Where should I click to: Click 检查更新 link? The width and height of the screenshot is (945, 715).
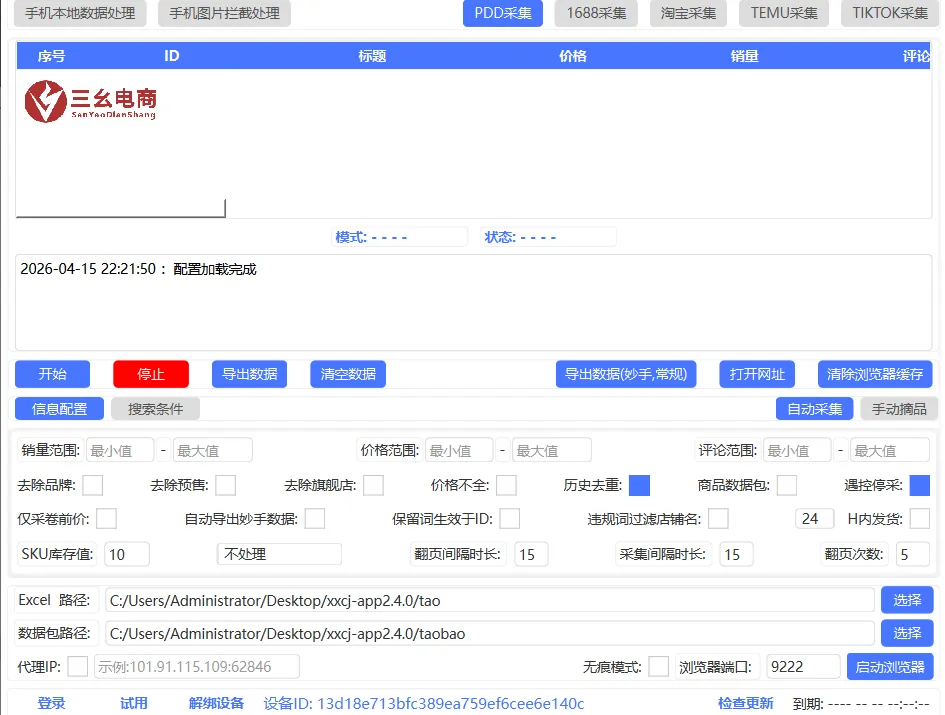746,704
